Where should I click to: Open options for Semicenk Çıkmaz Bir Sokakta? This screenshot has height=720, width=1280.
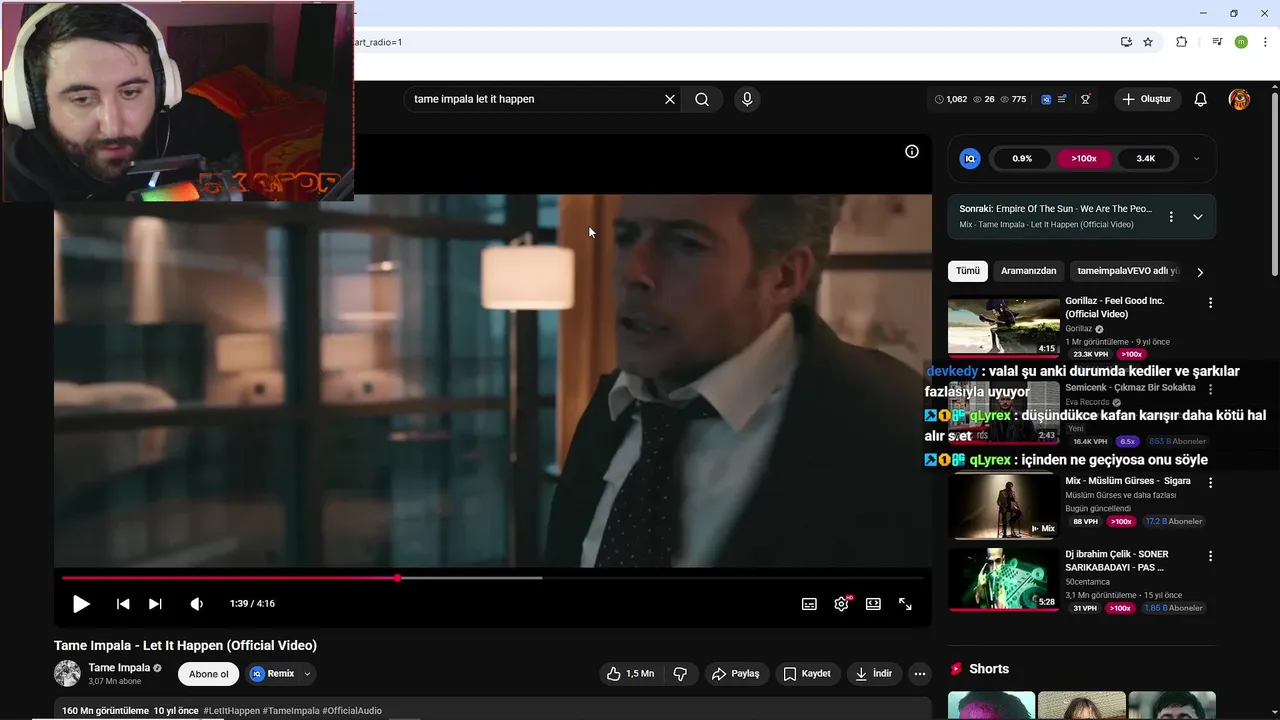point(1211,389)
